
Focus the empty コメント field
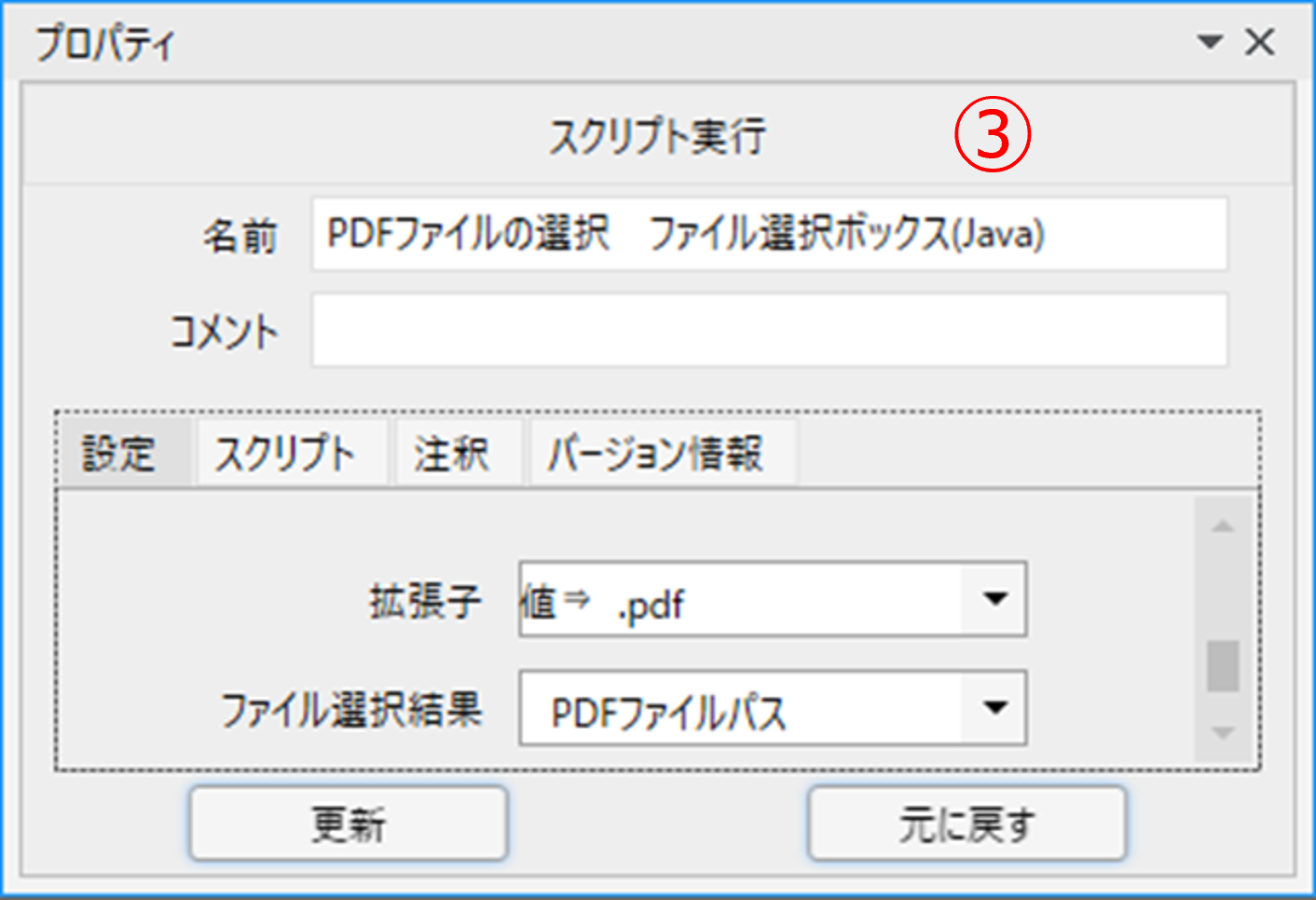point(769,331)
